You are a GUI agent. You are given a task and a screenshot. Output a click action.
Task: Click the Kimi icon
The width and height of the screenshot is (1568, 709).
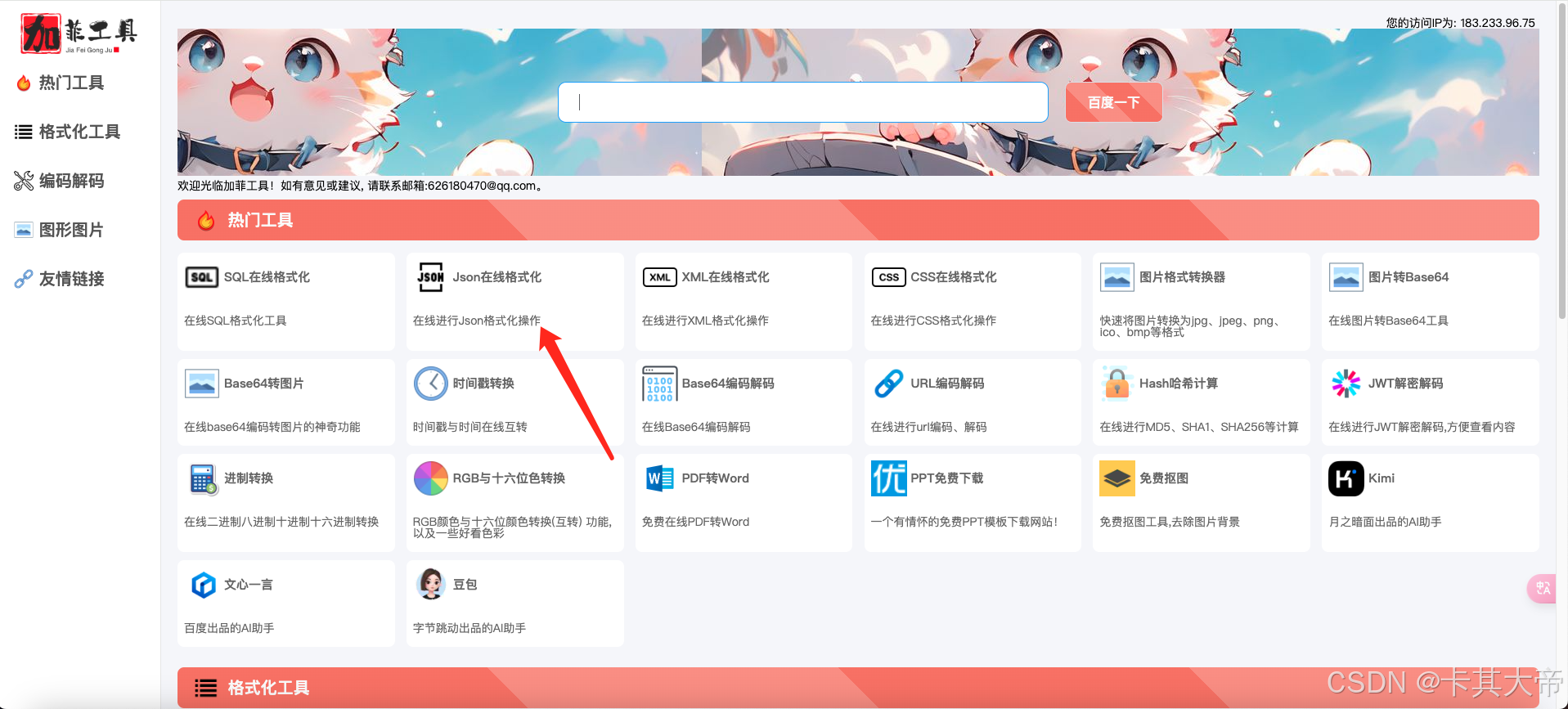pos(1346,478)
